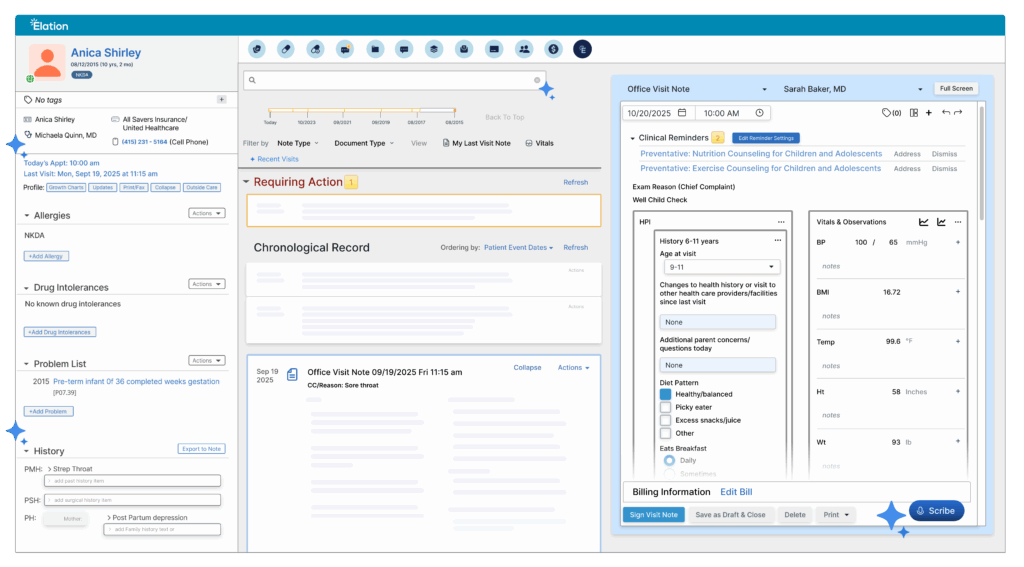Screen dimensions: 1024x567
Task: Click the pill prescription icon in top toolbar
Action: 287,48
